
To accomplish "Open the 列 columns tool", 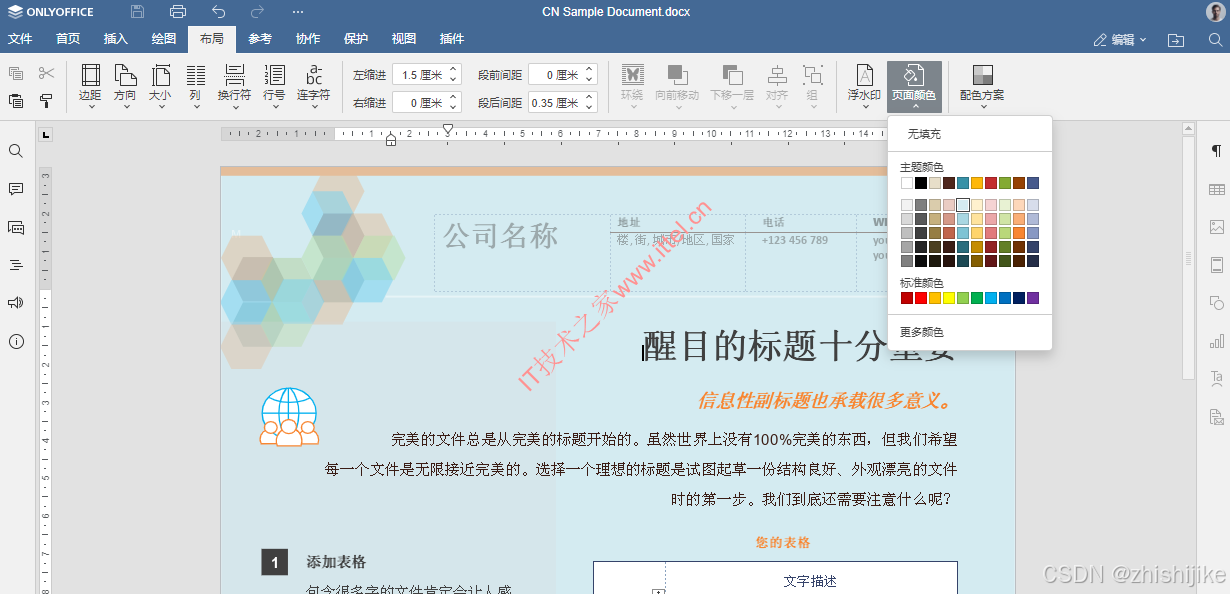I will coord(195,86).
